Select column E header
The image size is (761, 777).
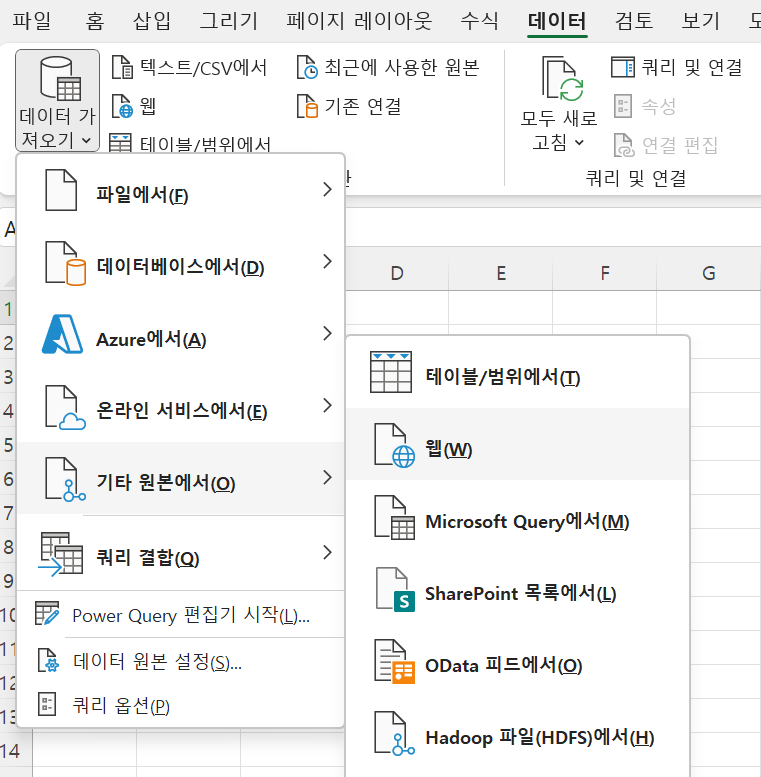point(501,273)
